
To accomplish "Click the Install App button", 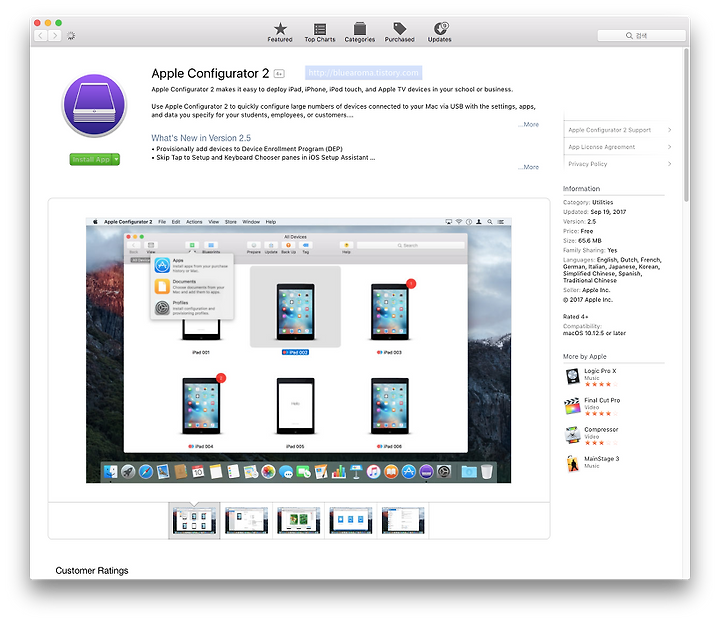I will [91, 159].
